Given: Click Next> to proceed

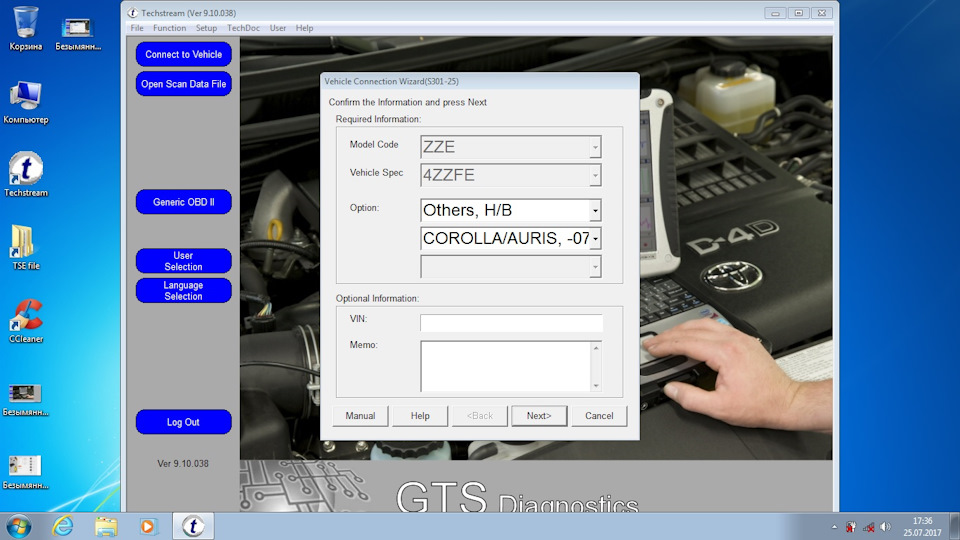Looking at the screenshot, I should (539, 416).
